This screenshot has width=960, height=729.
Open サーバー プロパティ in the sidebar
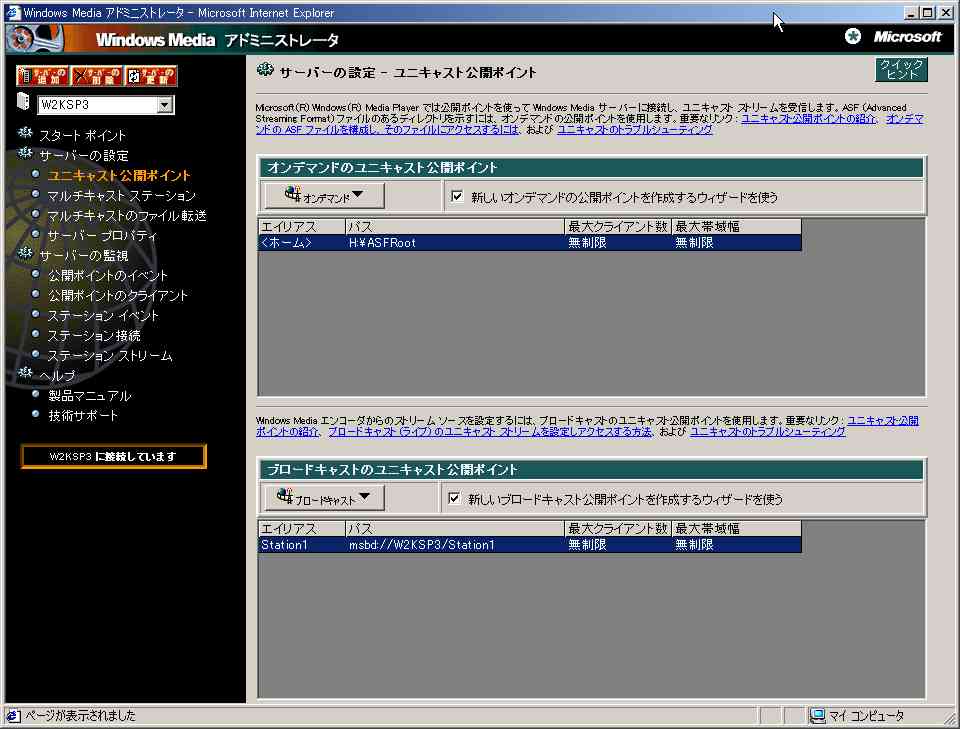coord(103,236)
